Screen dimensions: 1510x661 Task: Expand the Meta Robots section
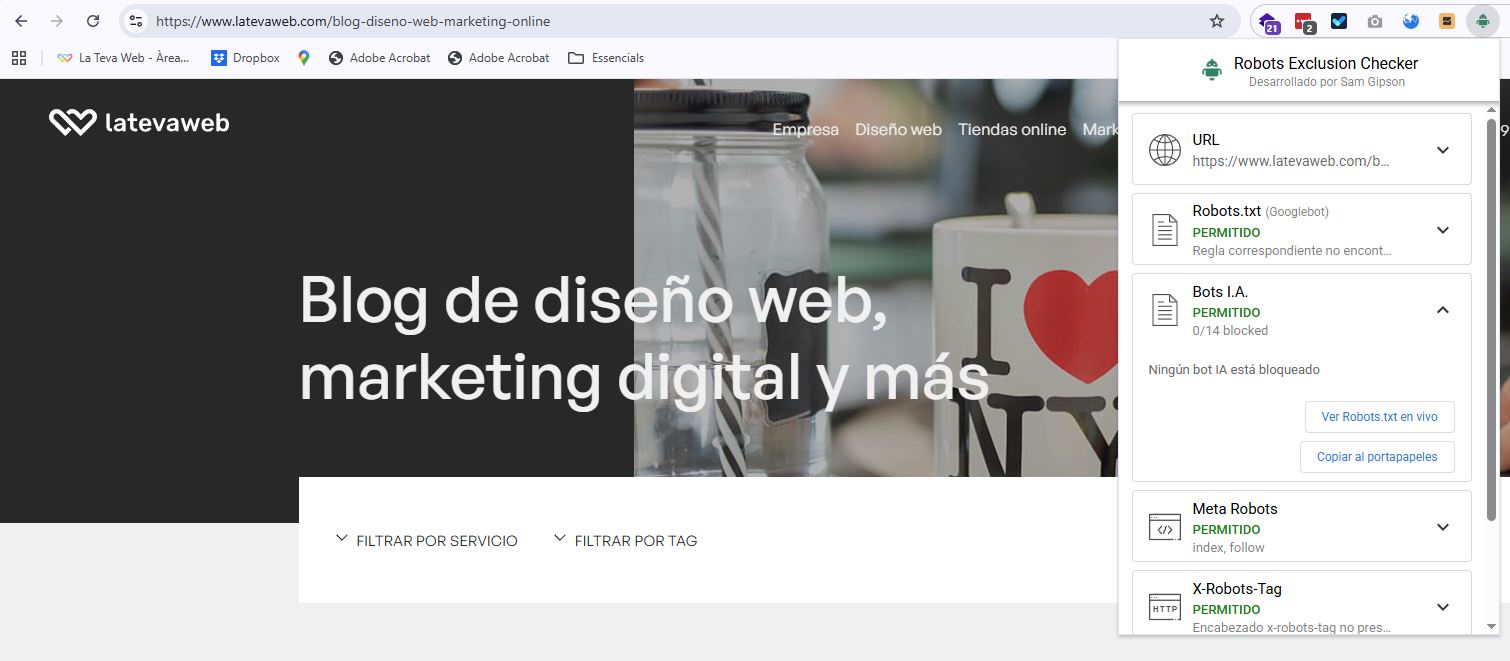click(1442, 527)
